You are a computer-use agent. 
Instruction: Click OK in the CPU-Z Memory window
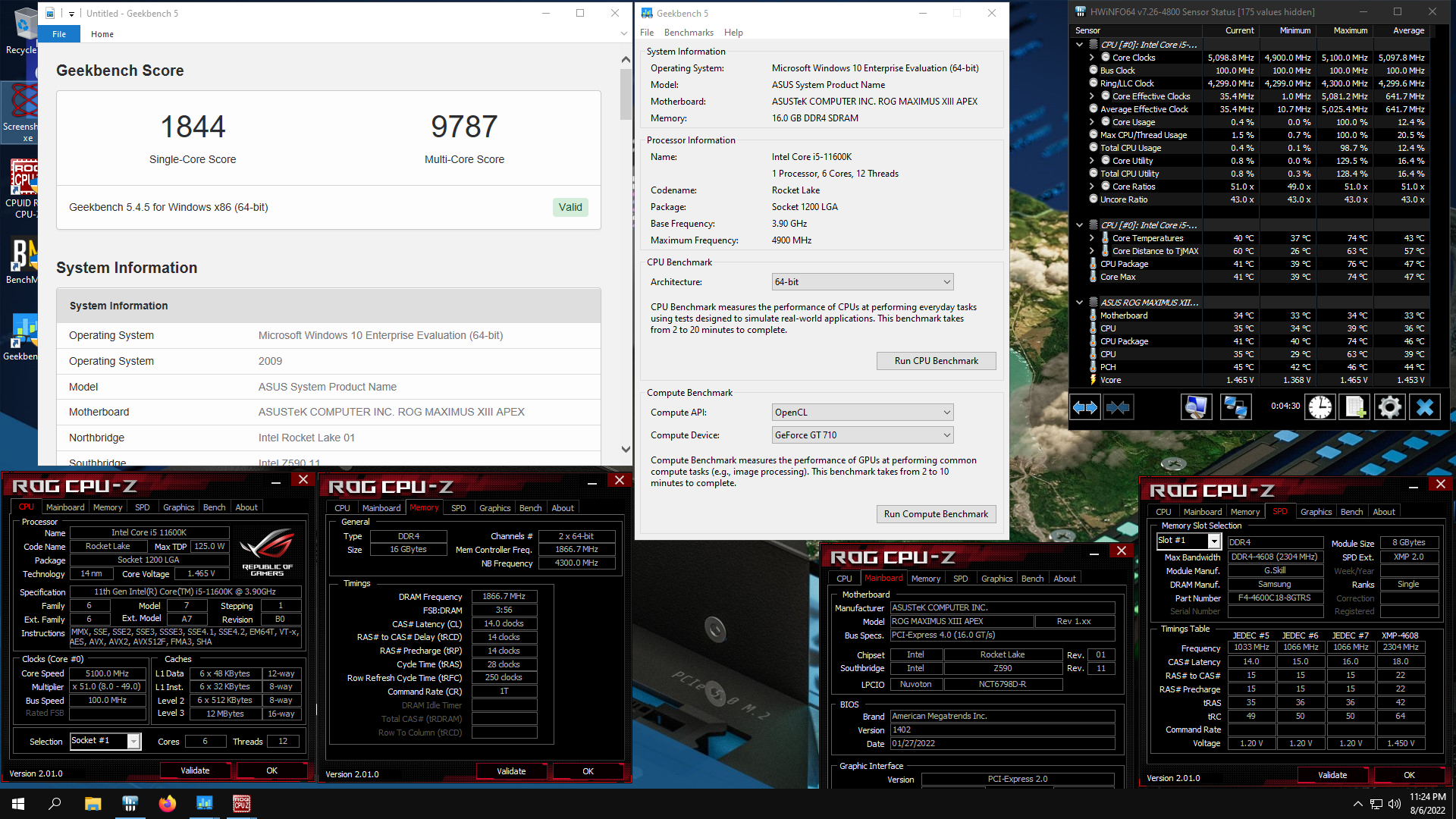click(x=588, y=771)
